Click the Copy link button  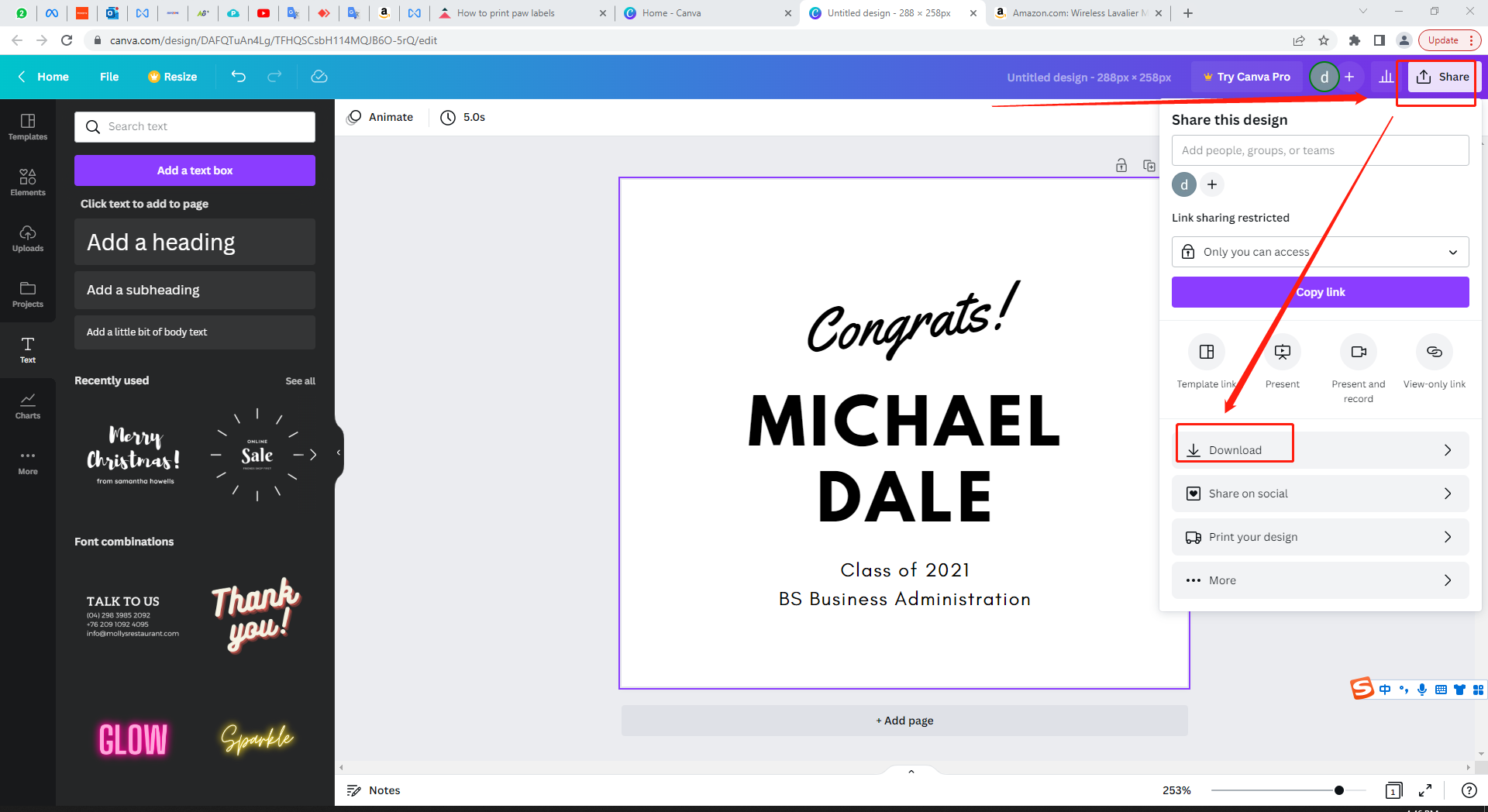[x=1320, y=292]
